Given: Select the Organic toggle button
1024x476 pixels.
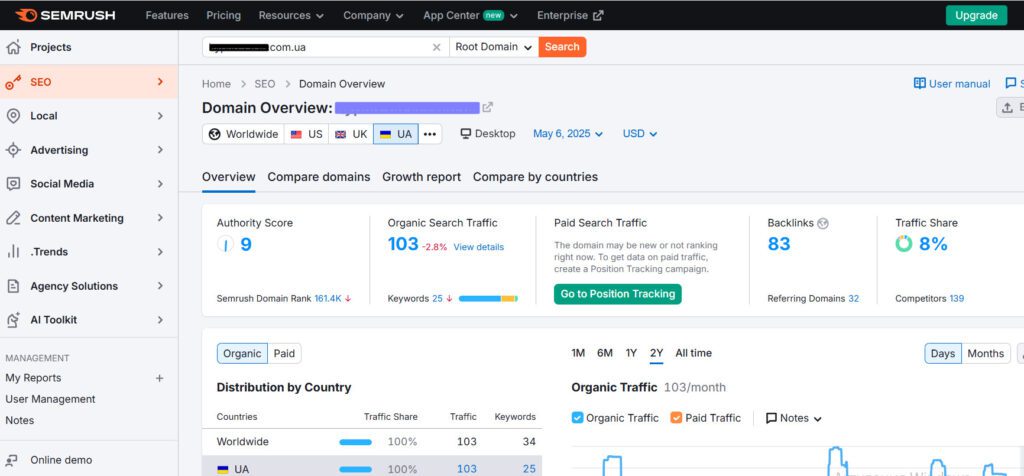Looking at the screenshot, I should click(242, 353).
